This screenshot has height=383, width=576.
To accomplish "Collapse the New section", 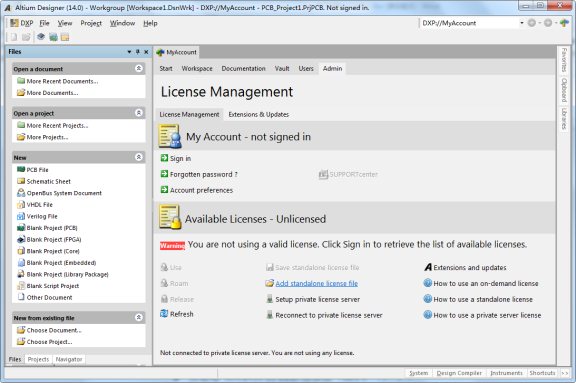I will click(x=139, y=157).
